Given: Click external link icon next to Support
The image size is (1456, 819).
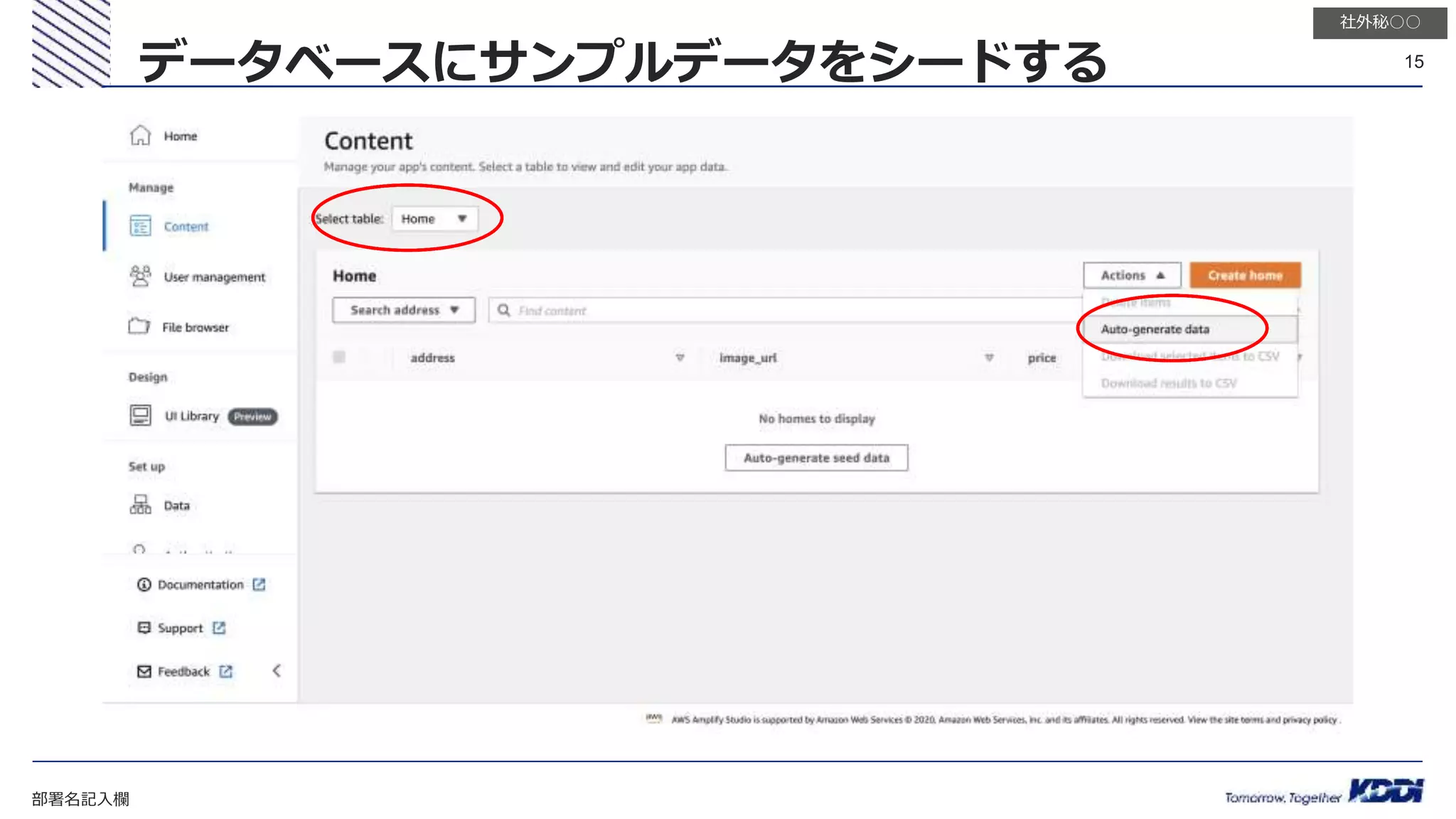Looking at the screenshot, I should tap(219, 628).
